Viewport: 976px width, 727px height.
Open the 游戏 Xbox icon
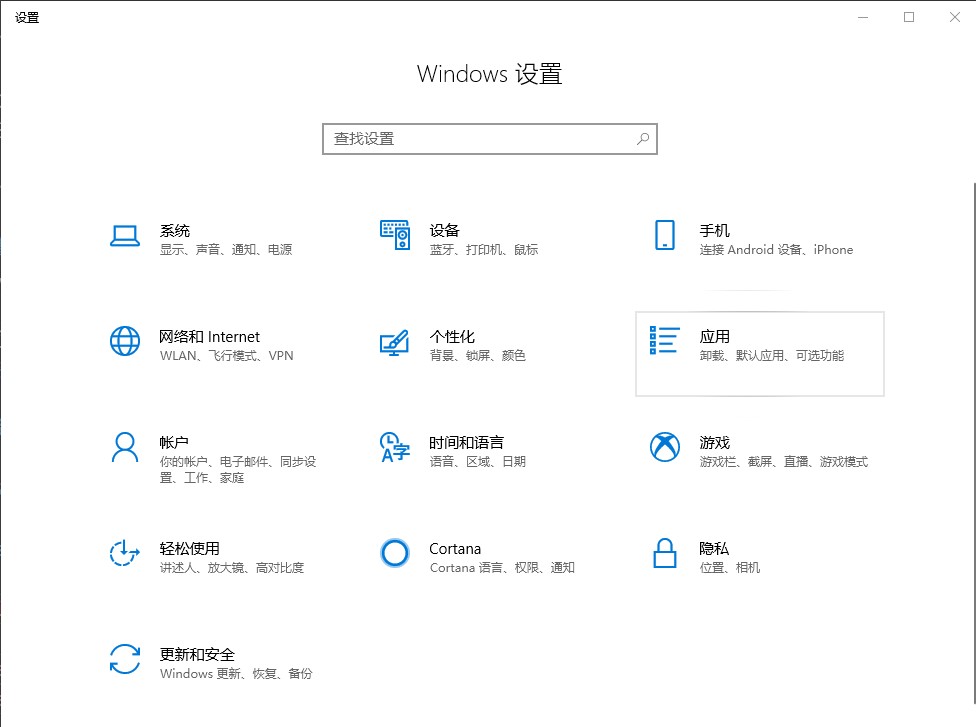(x=664, y=447)
